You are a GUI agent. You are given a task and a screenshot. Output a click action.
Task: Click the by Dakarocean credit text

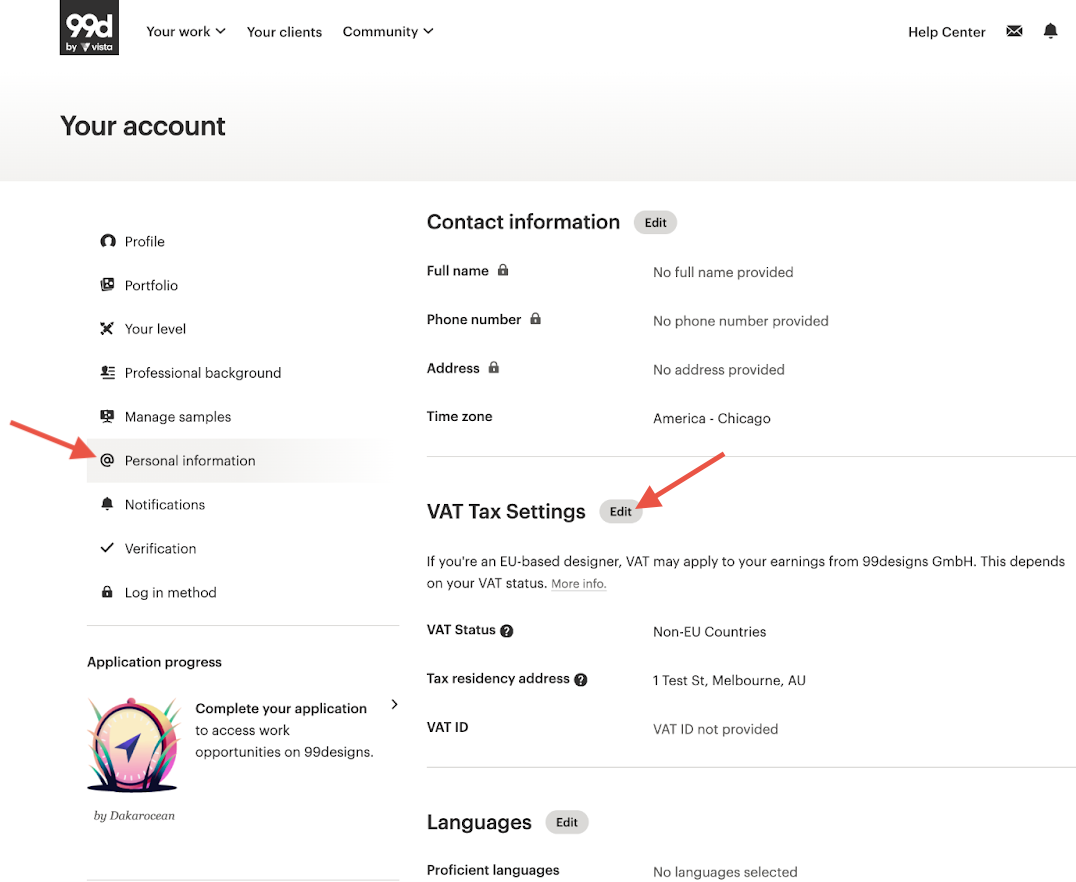[x=134, y=815]
